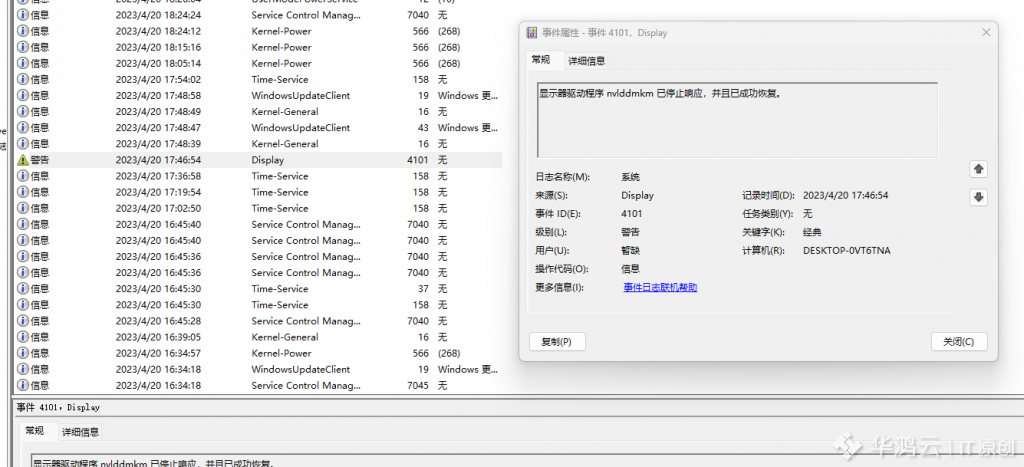Image resolution: width=1024 pixels, height=467 pixels.
Task: Close the event properties dialog with X
Action: (x=985, y=33)
